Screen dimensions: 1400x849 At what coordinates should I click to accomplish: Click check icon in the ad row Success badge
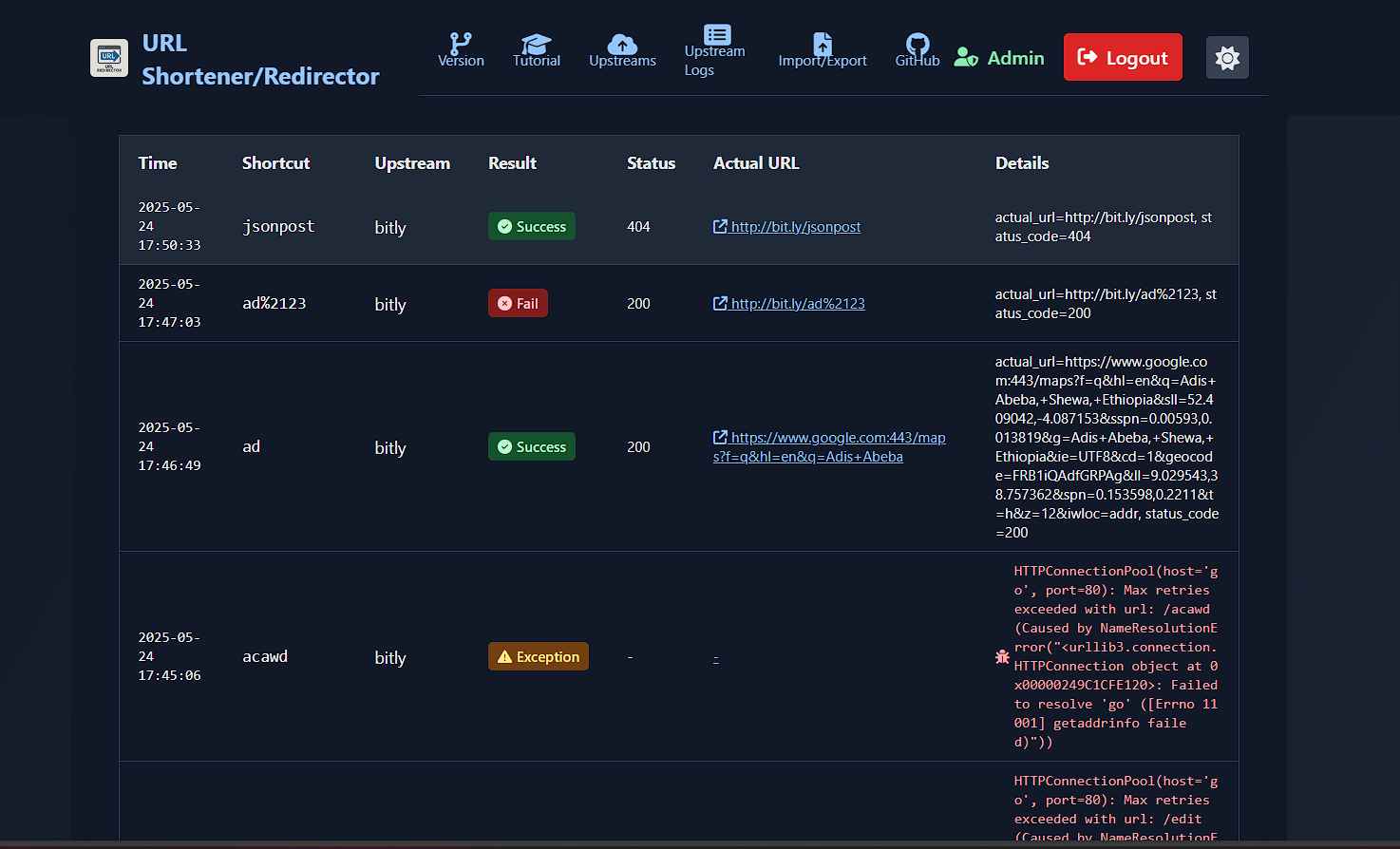pos(504,446)
